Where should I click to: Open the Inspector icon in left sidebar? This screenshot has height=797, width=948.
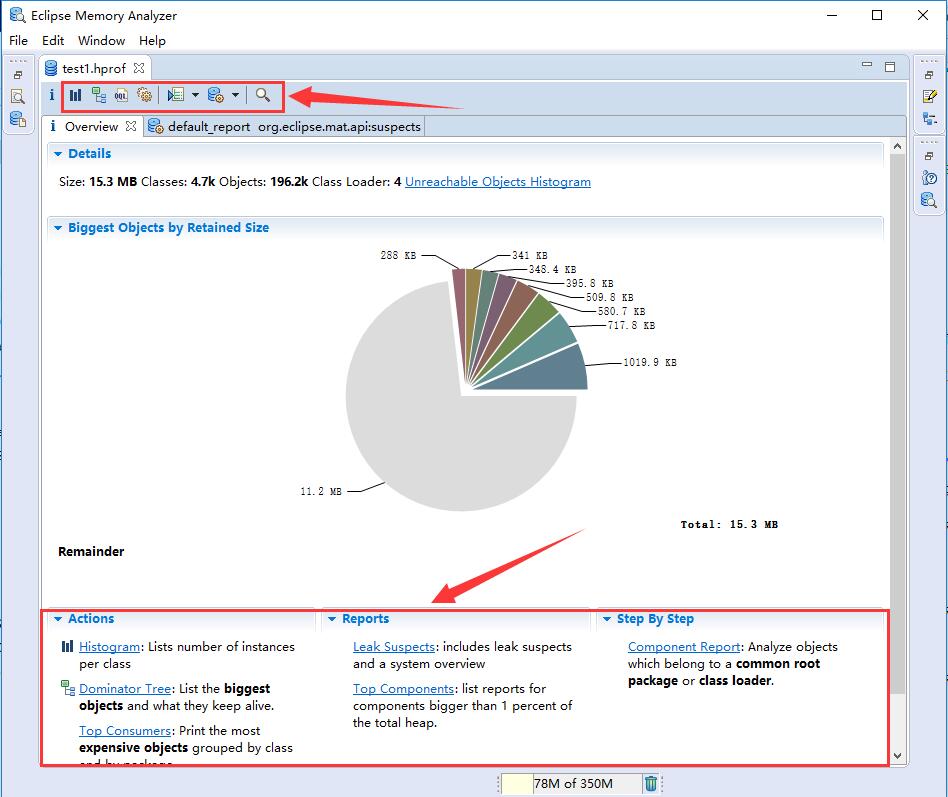18,97
